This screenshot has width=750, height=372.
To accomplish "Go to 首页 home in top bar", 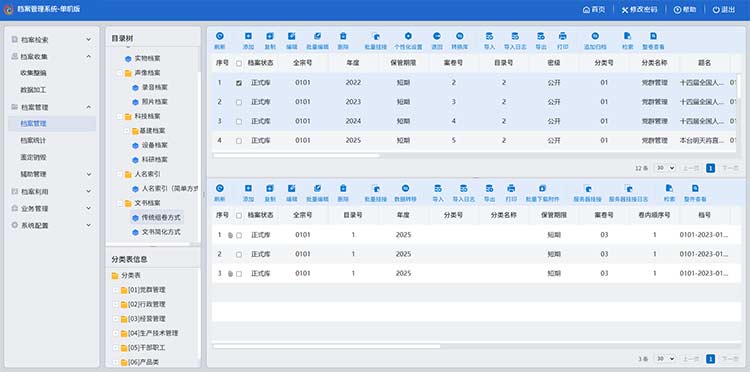I will coord(594,10).
